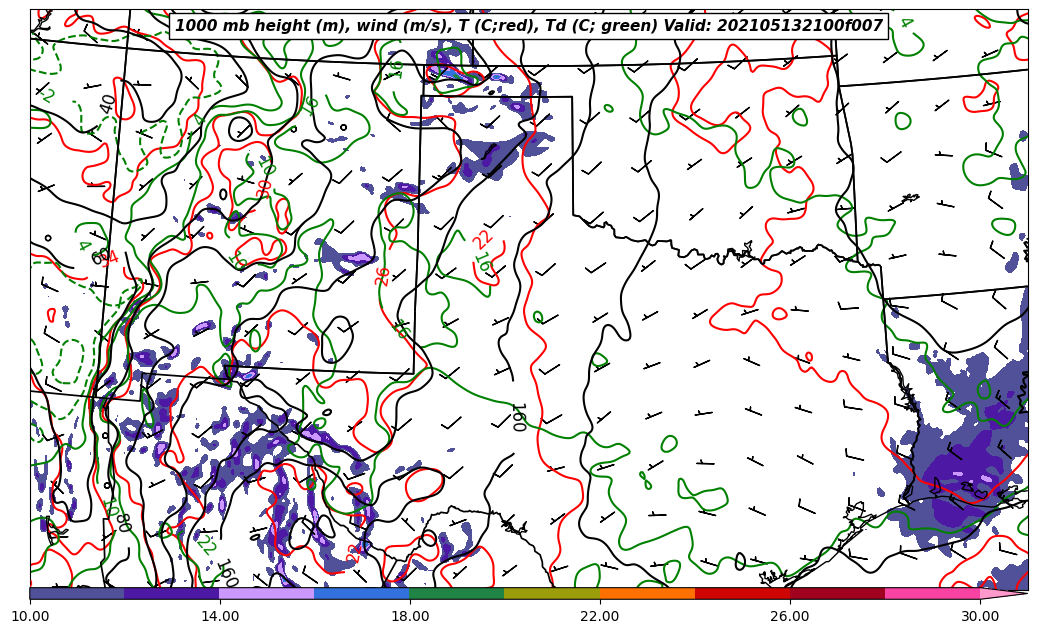Viewport: 1037px width, 633px height.
Task: Select the lavender 14–16 colorbar segment
Action: click(267, 593)
